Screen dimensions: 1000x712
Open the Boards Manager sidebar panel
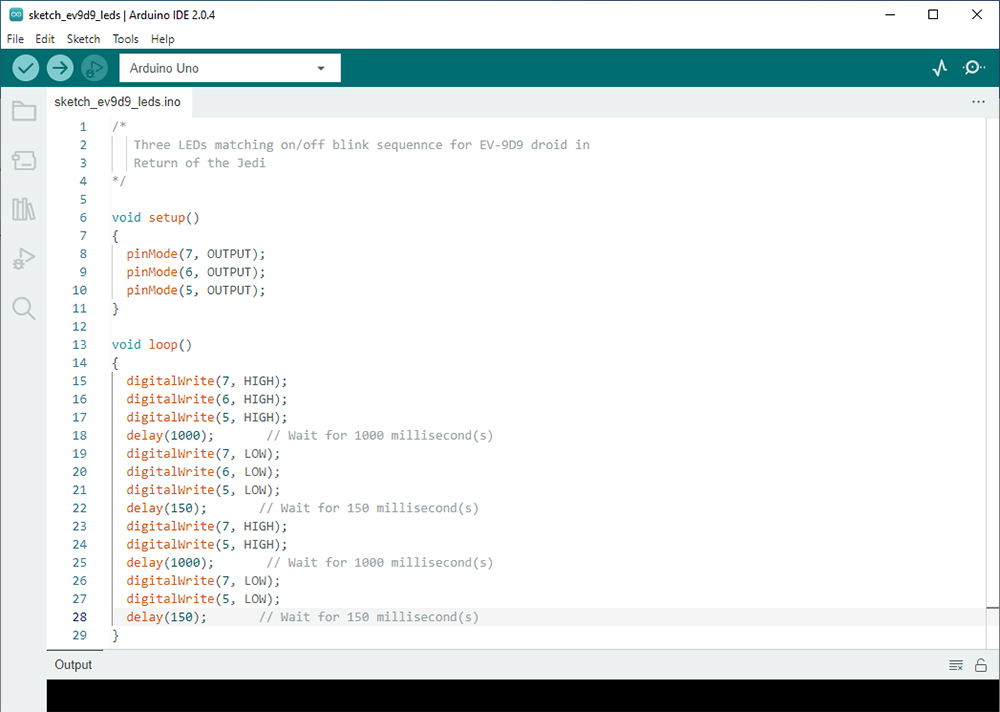pyautogui.click(x=24, y=160)
